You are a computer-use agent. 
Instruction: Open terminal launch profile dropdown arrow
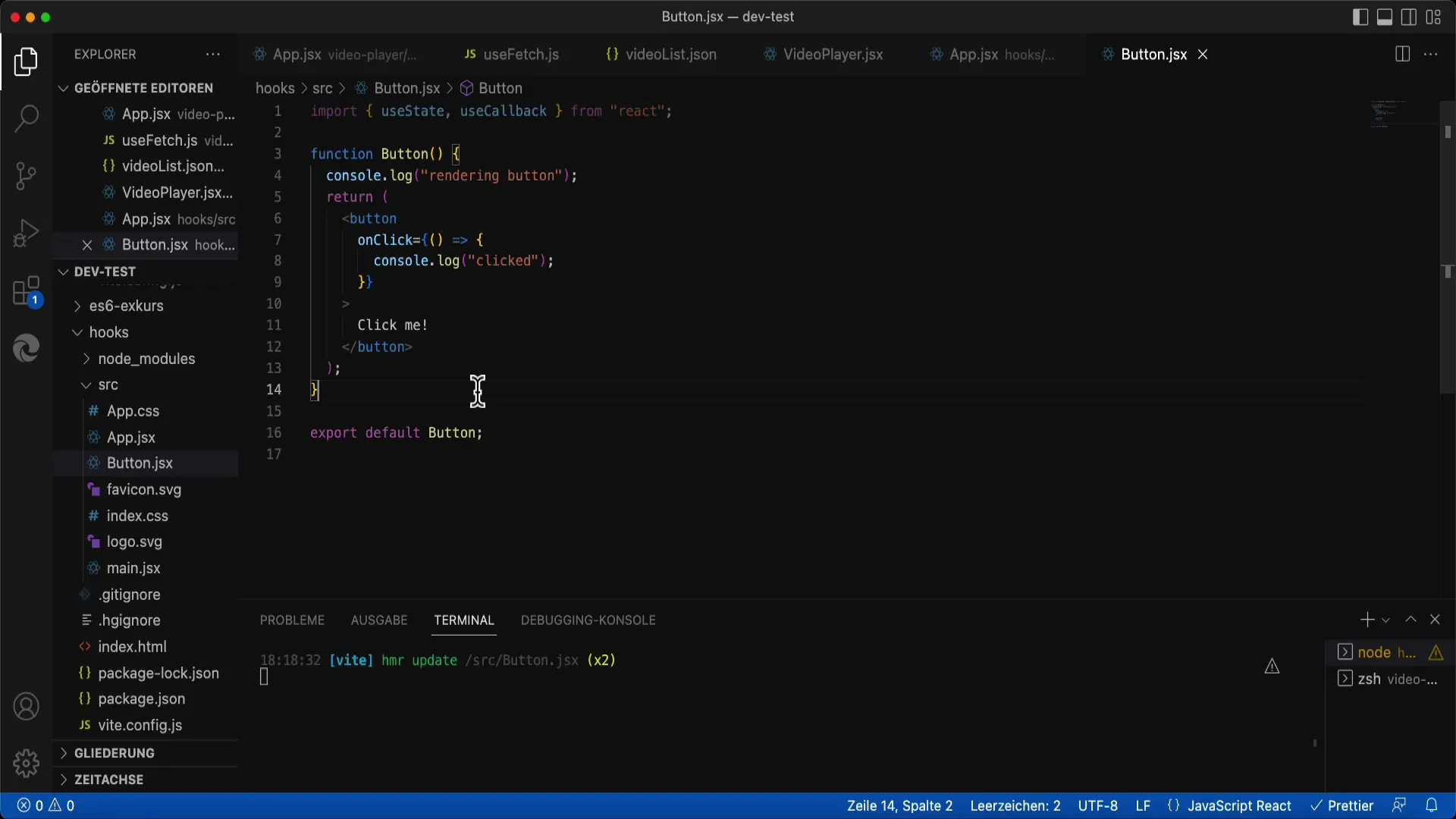pyautogui.click(x=1385, y=620)
